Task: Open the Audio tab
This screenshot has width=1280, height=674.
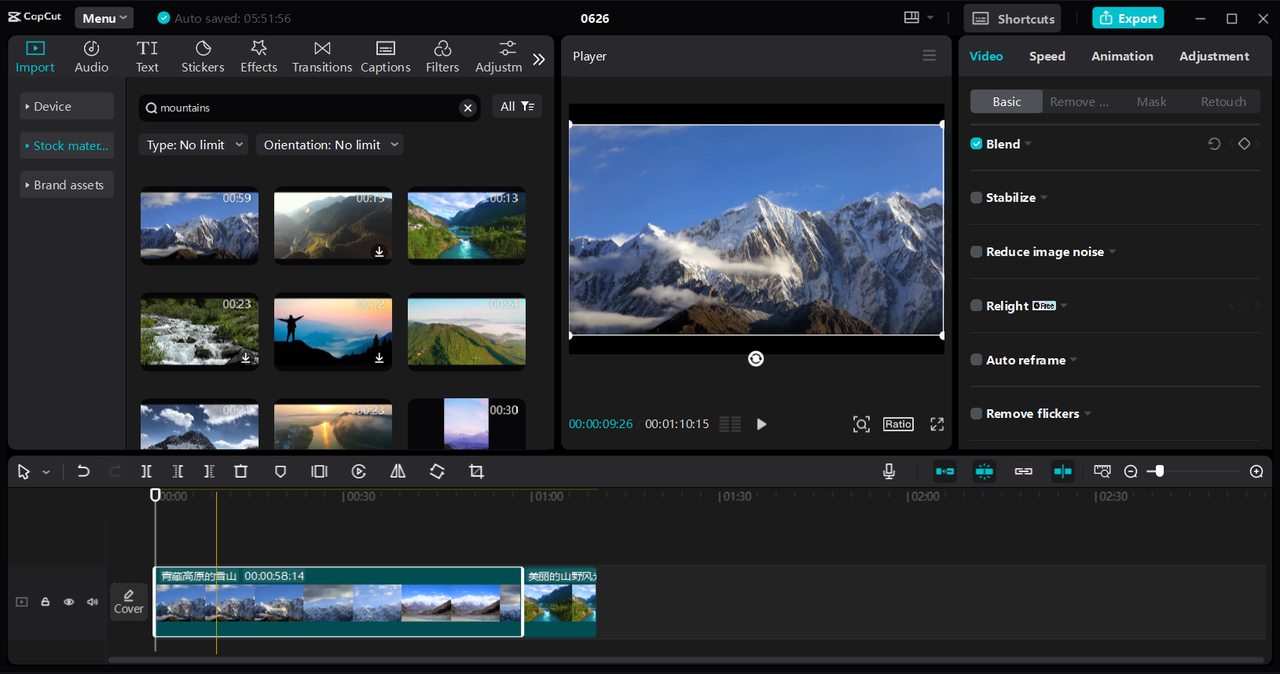Action: point(91,57)
